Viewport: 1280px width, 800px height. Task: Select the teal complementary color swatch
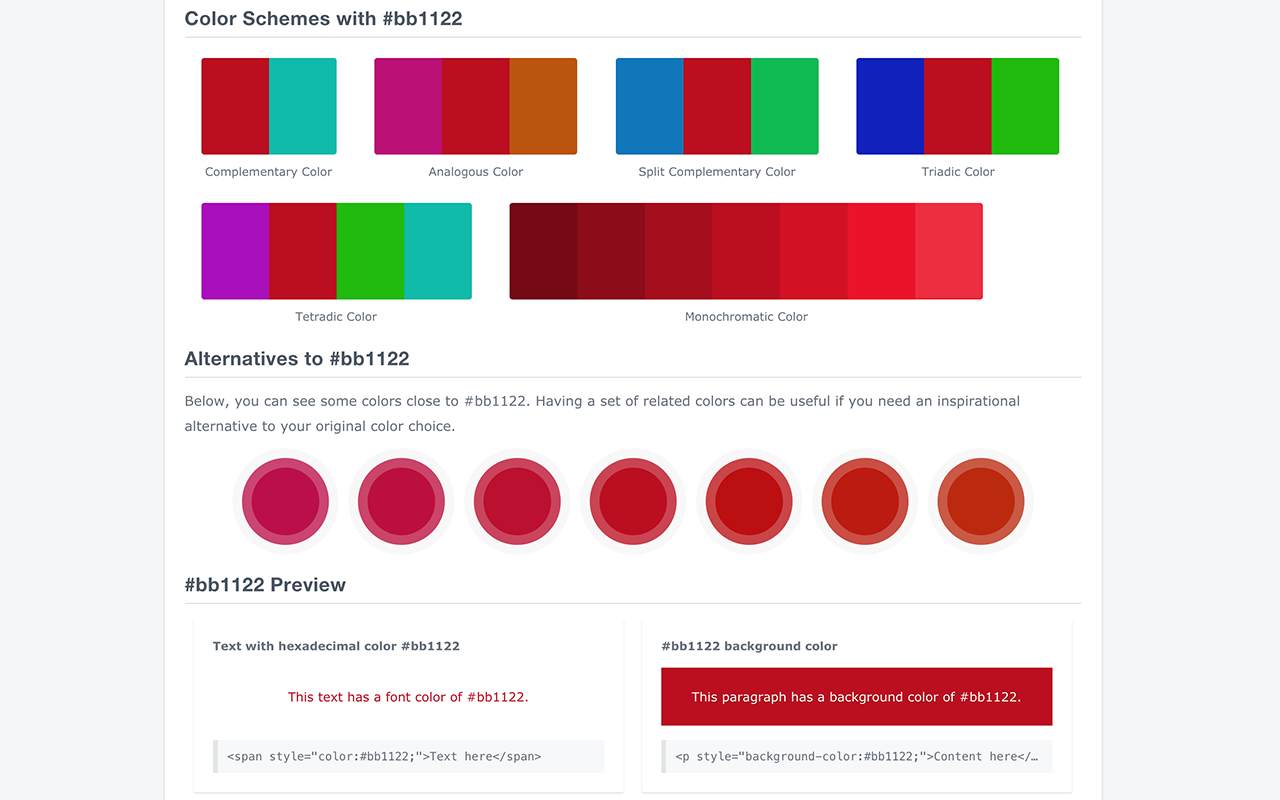point(302,105)
